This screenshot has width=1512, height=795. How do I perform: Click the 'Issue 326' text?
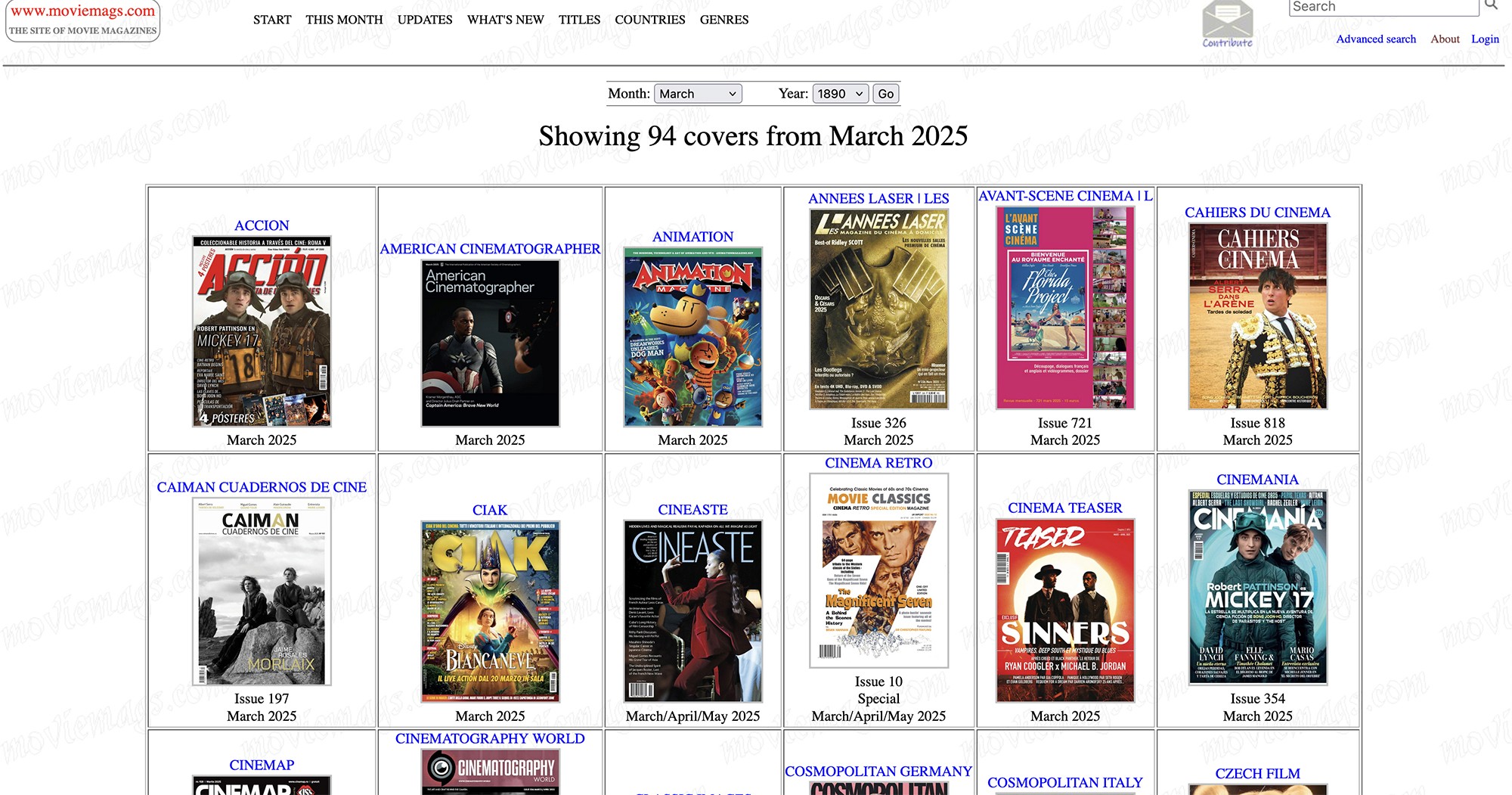click(x=878, y=423)
